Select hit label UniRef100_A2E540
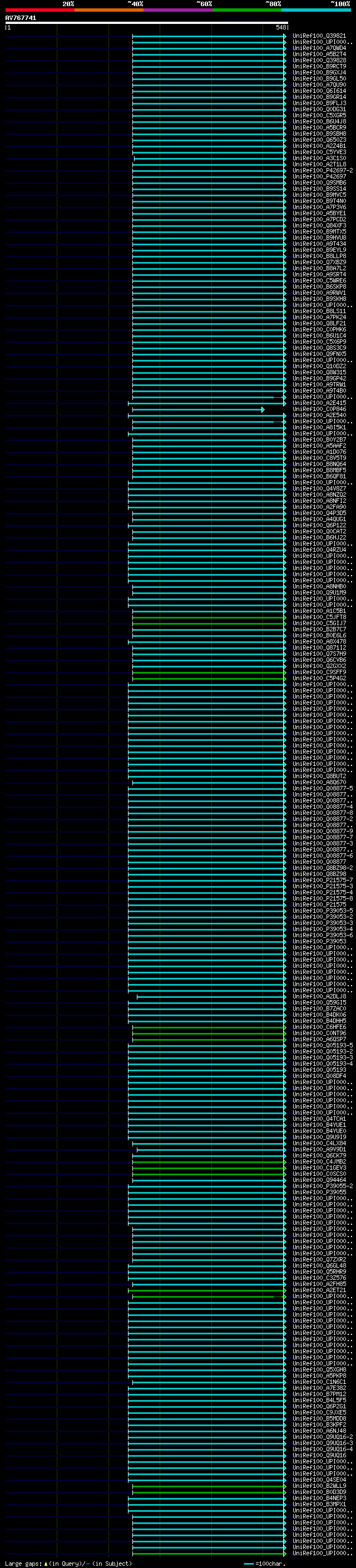The image size is (356, 1568). point(319,415)
